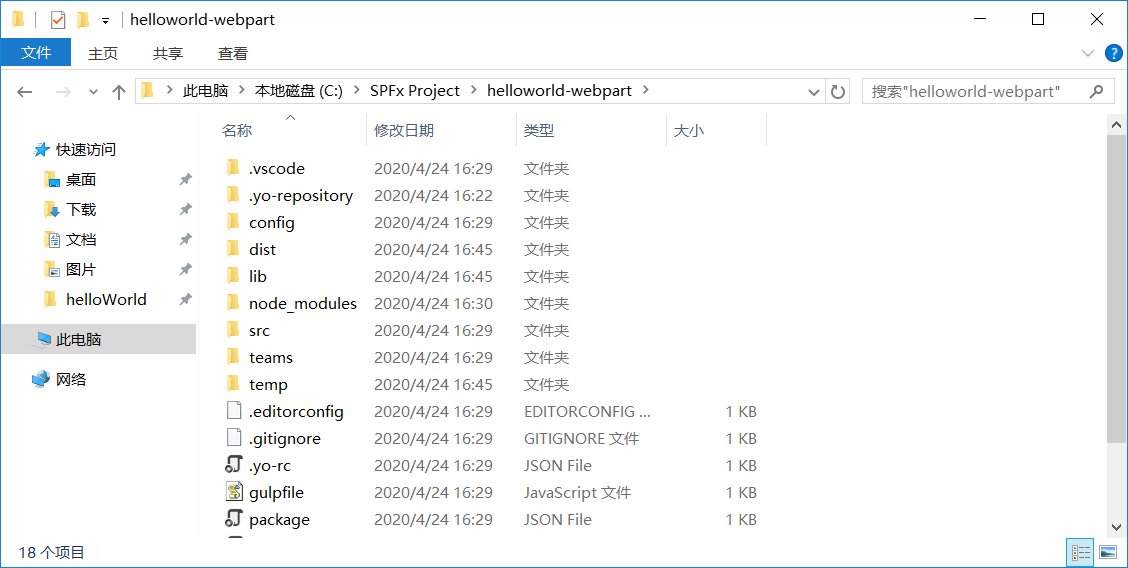Expand the ribbon with the chevron
Screen dimensions: 1128x568
click(1088, 53)
